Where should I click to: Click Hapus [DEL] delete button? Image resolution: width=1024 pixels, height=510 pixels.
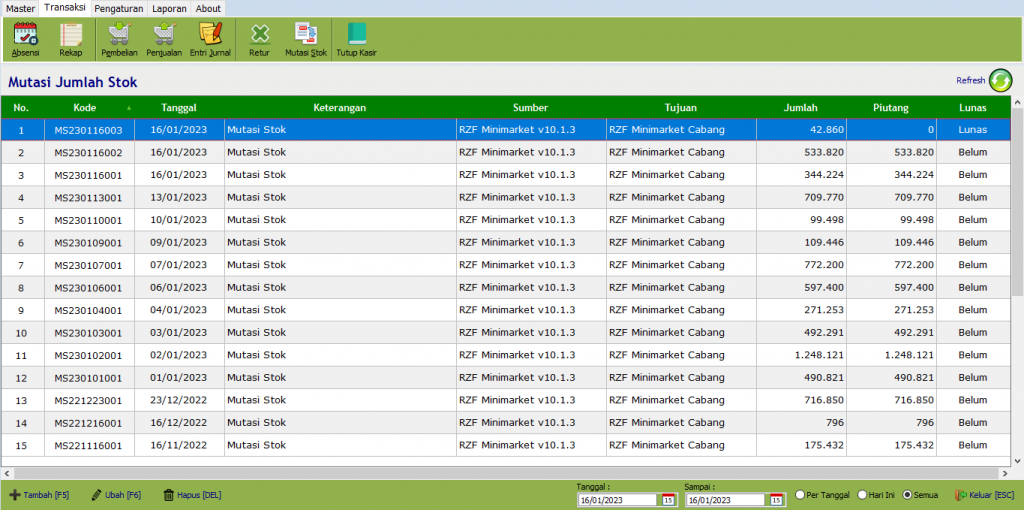[x=192, y=495]
